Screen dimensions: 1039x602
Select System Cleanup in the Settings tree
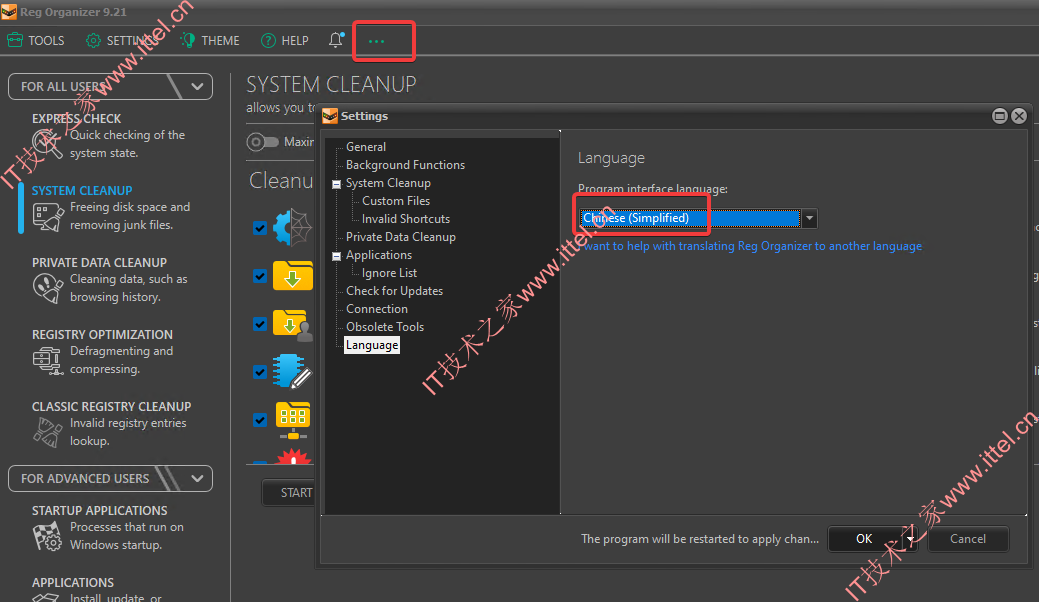[x=388, y=183]
